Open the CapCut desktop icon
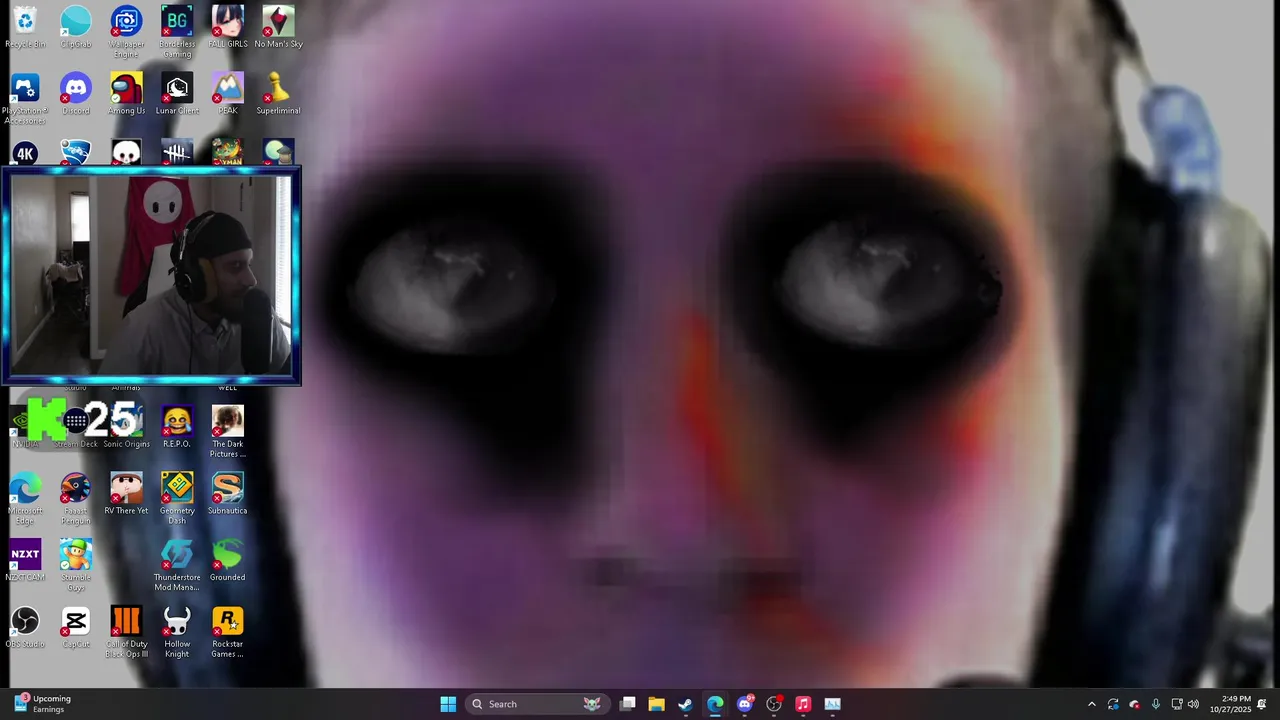The image size is (1280, 720). click(x=76, y=627)
